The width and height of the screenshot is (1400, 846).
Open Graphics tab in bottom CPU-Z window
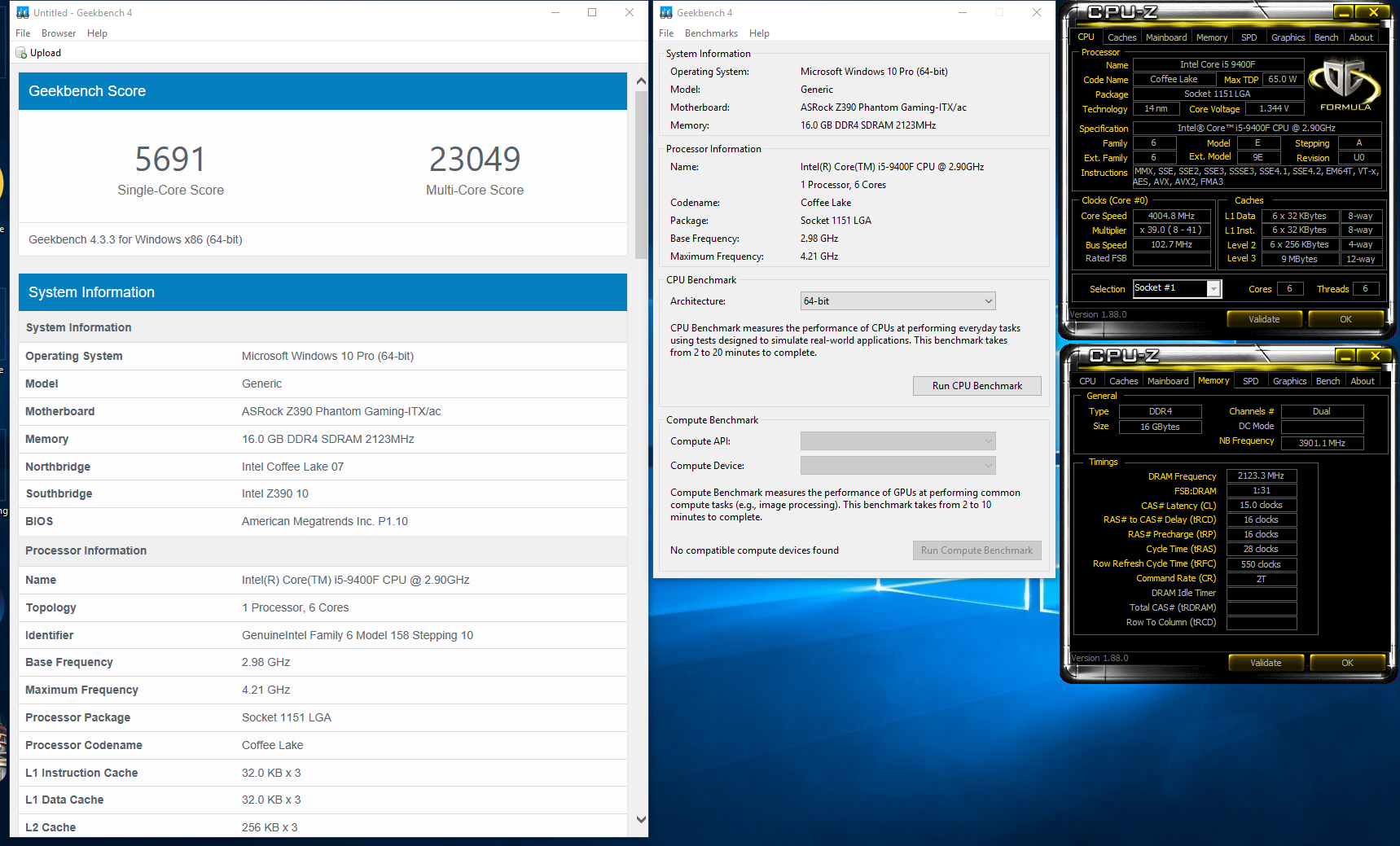point(1290,381)
